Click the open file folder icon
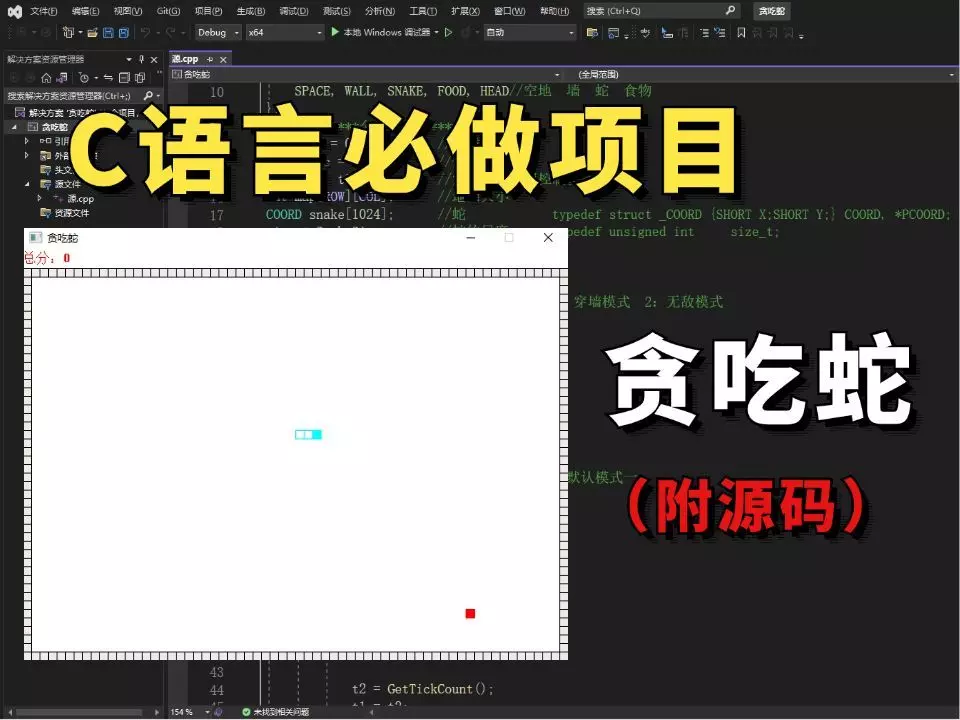 point(92,32)
